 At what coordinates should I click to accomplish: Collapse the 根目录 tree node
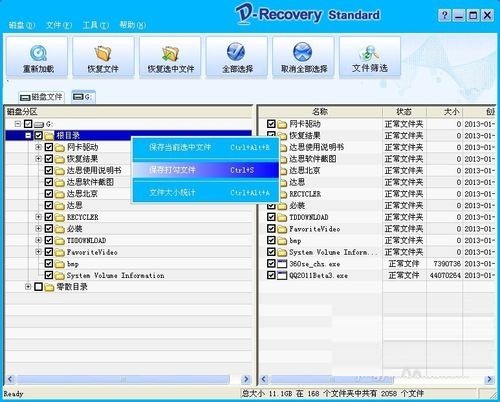point(28,135)
